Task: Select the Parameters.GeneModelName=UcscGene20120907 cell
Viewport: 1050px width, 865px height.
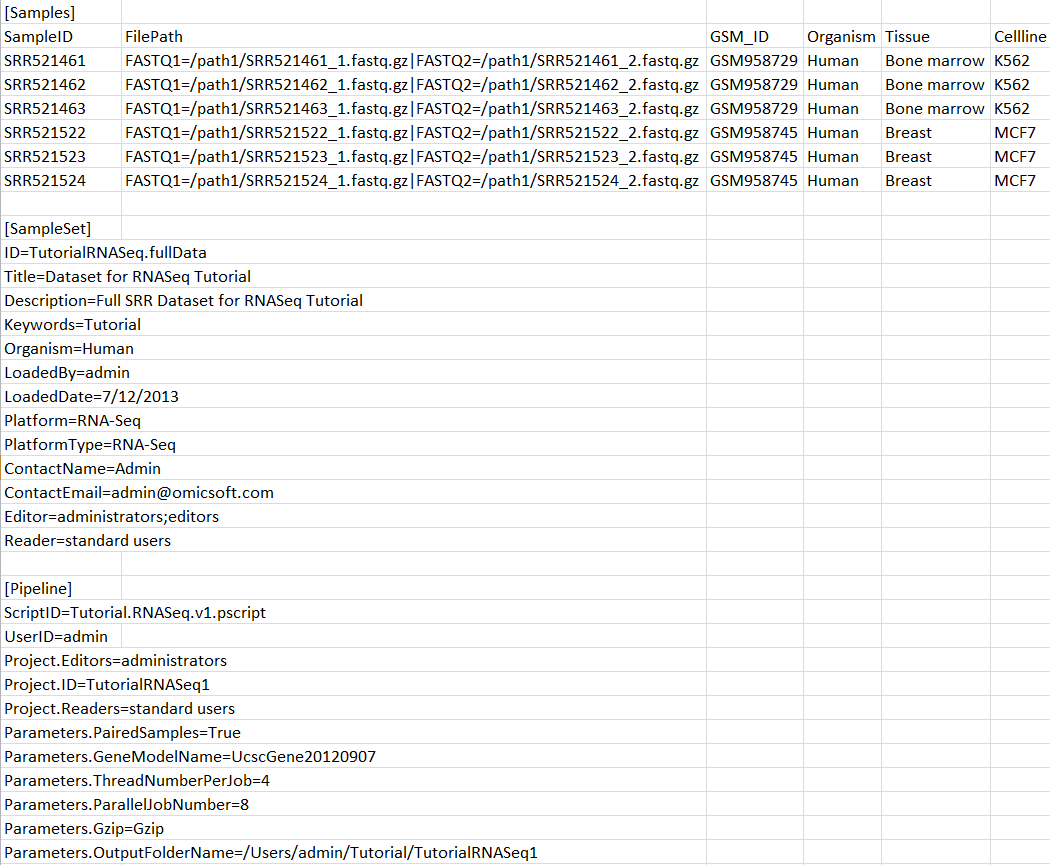Action: pyautogui.click(x=190, y=757)
